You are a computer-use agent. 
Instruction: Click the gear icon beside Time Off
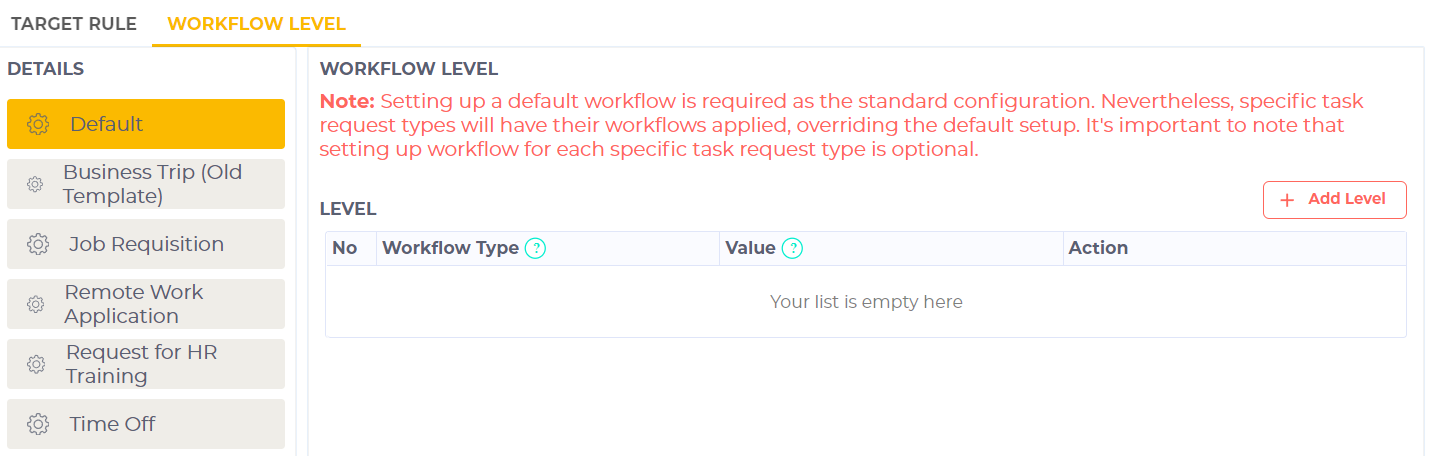[38, 424]
